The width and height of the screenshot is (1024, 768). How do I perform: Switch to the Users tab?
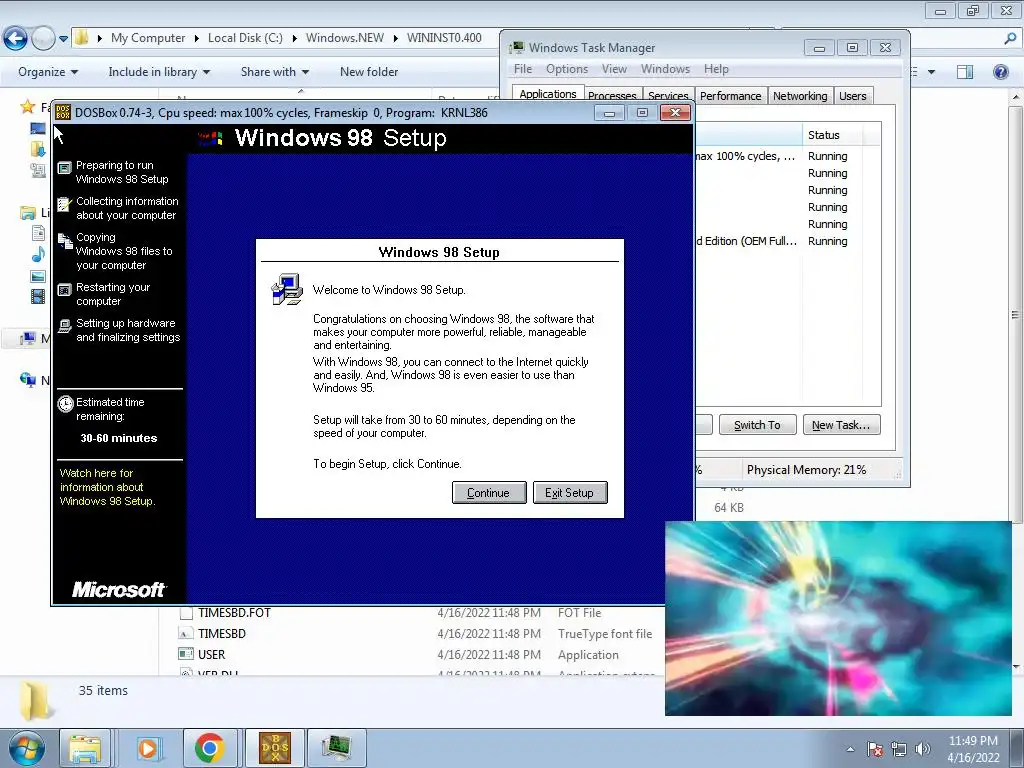852,96
